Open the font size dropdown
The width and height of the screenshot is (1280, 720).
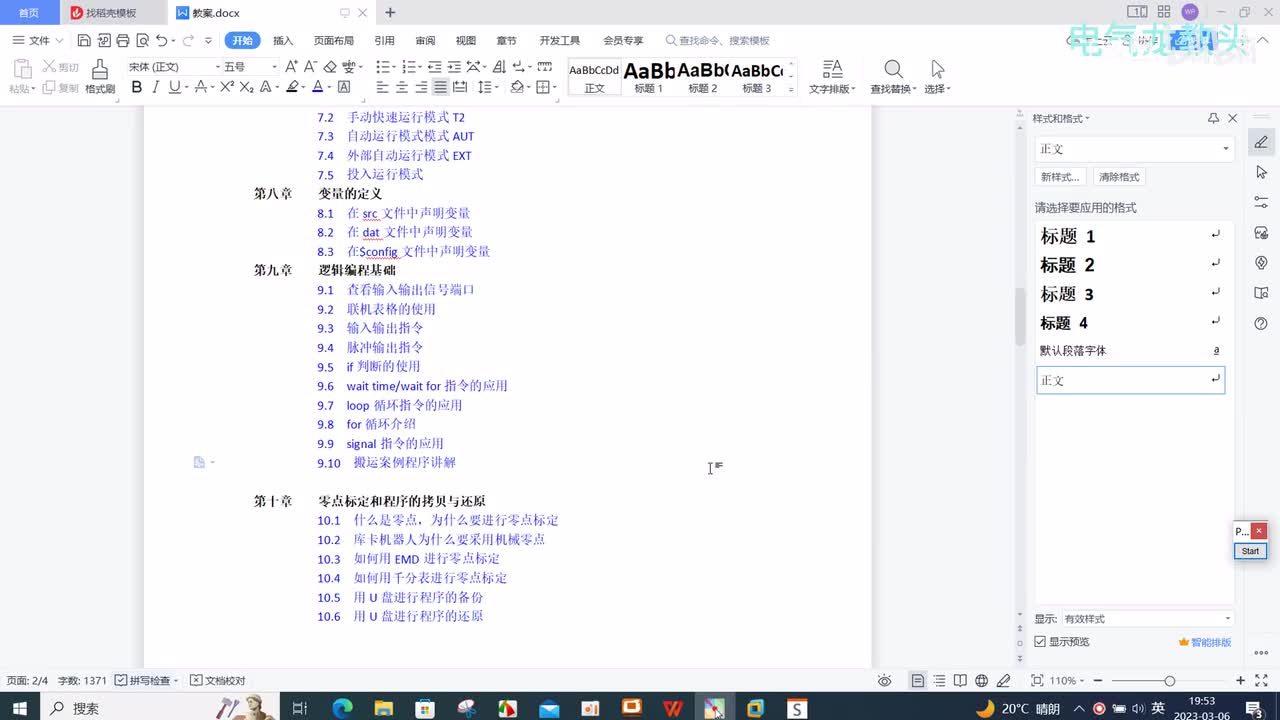click(274, 67)
